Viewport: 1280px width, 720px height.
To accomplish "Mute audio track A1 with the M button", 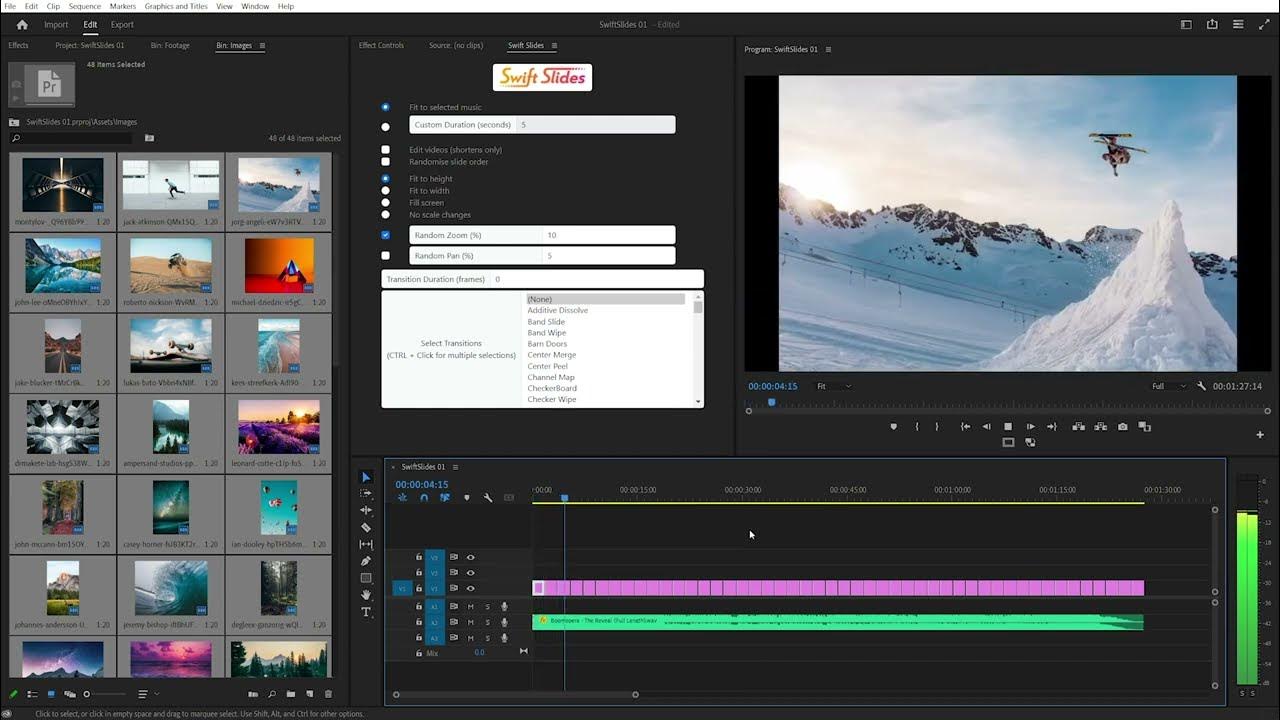I will click(470, 607).
